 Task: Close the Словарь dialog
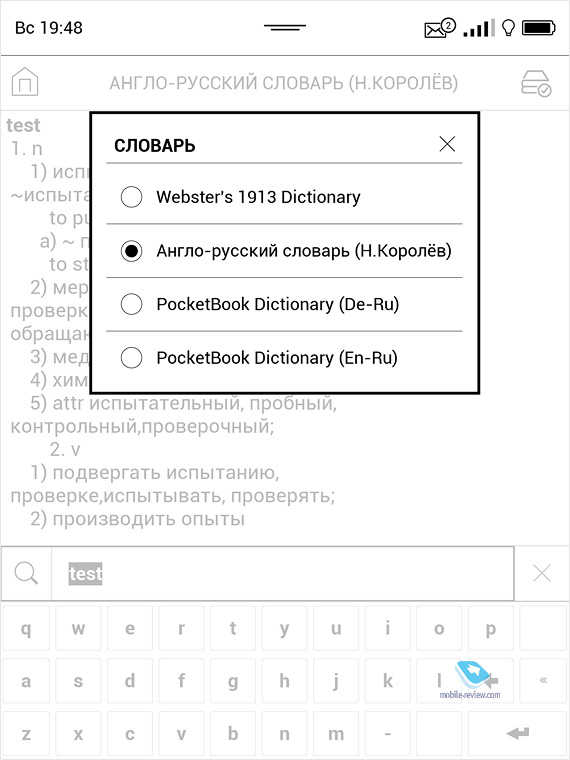pos(447,143)
